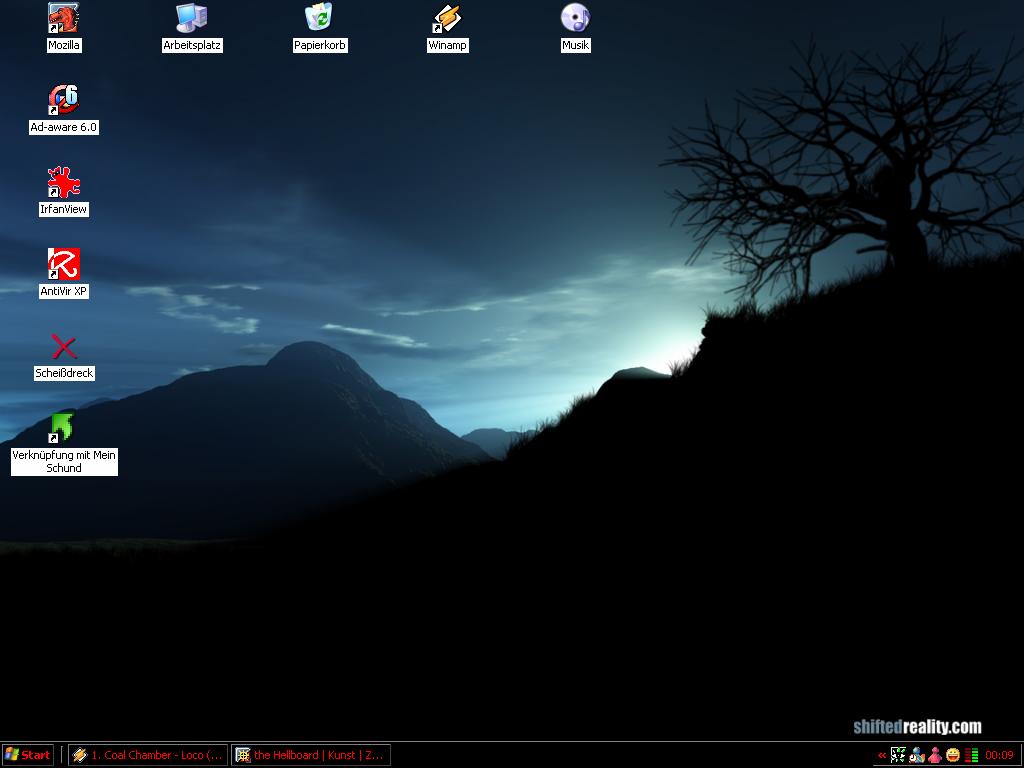Click the dotted network tray icon
This screenshot has width=1024, height=768.
tap(898, 755)
